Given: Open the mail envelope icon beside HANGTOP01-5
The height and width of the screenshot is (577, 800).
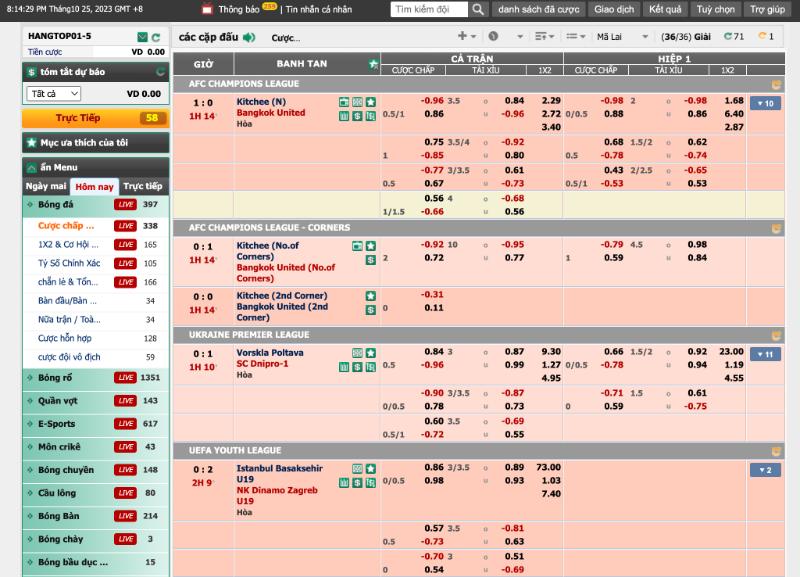Looking at the screenshot, I should click(142, 37).
